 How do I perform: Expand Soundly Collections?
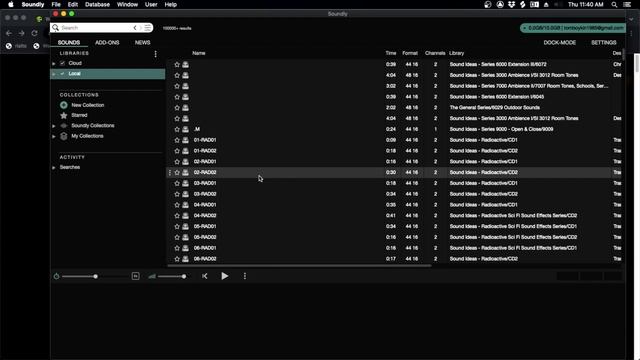click(x=54, y=126)
